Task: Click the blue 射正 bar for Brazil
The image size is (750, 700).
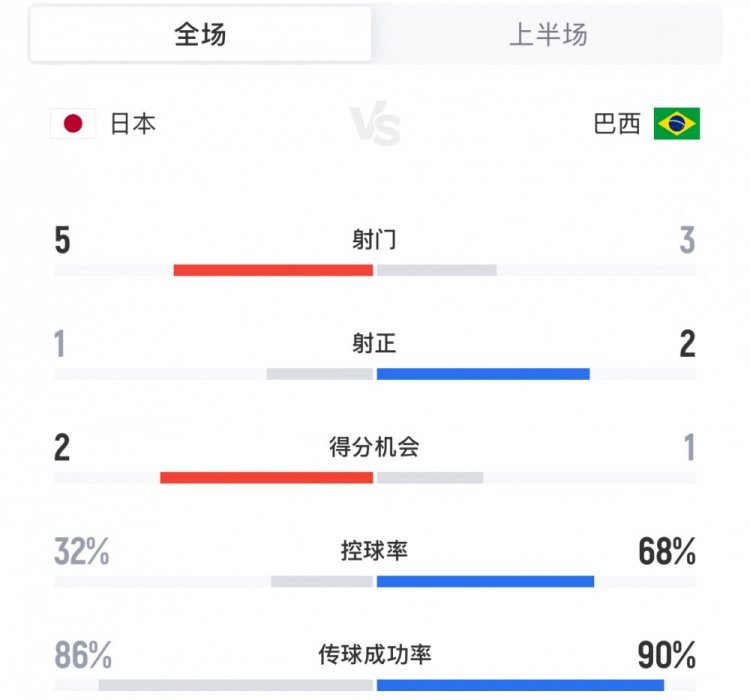Action: [483, 374]
